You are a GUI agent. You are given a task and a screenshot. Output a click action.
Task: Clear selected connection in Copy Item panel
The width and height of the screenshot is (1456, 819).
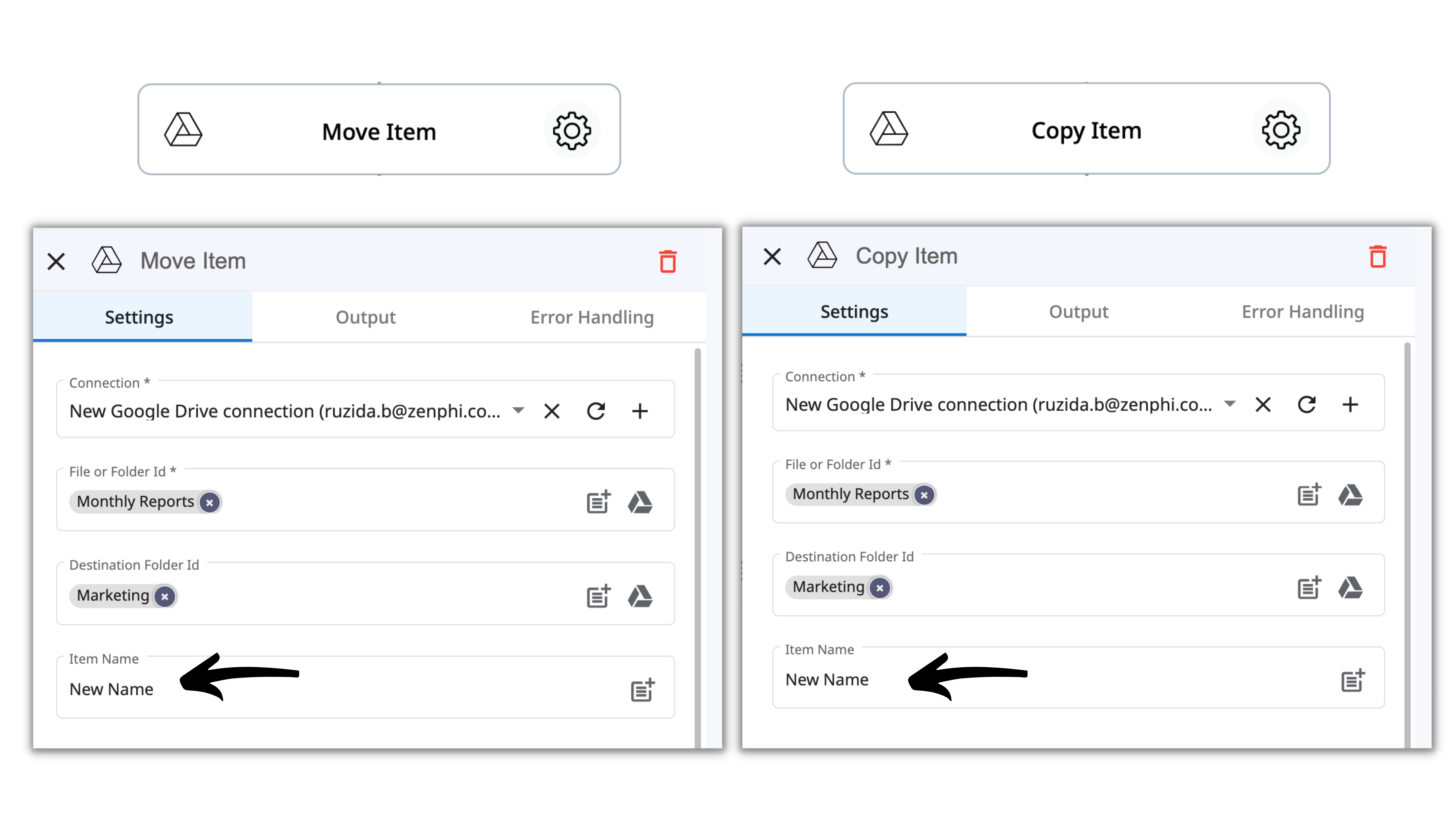[x=1263, y=404]
